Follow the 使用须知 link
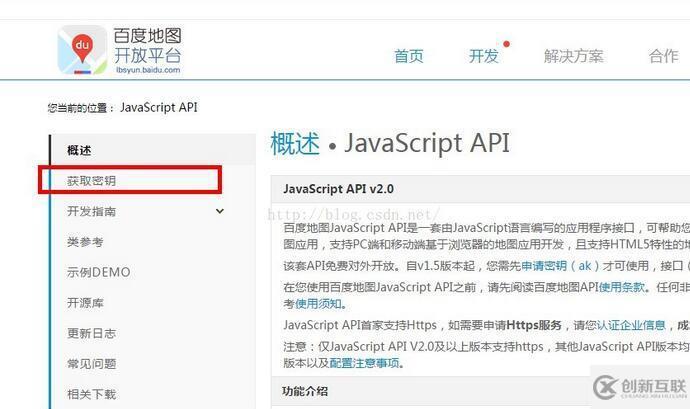The width and height of the screenshot is (690, 409). 318,304
